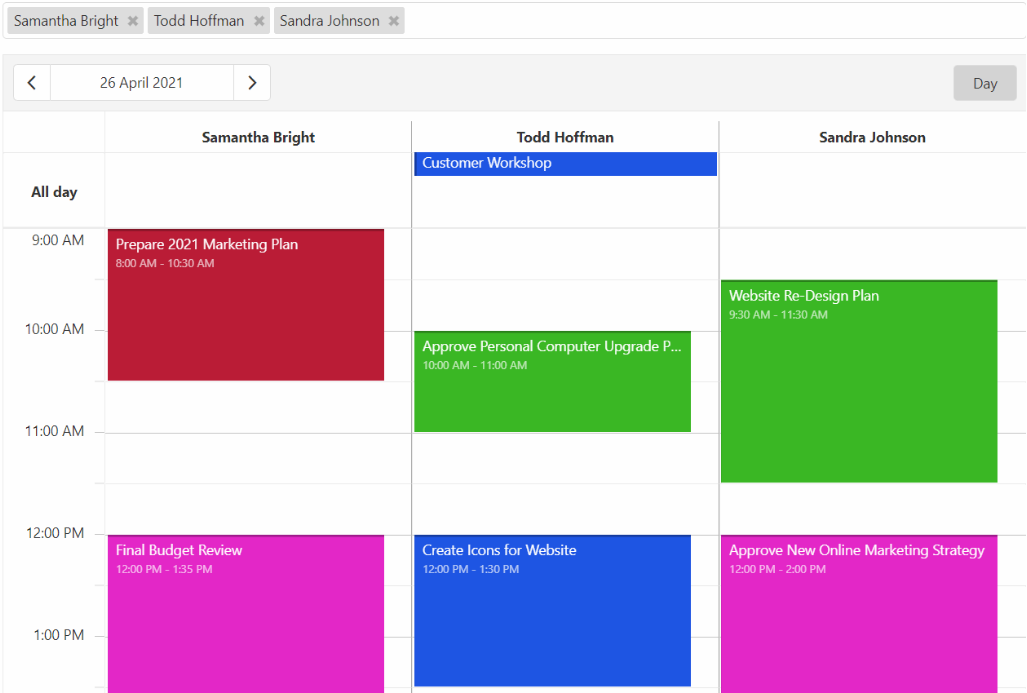The width and height of the screenshot is (1027, 693).
Task: Go to the previous day arrow
Action: click(31, 83)
